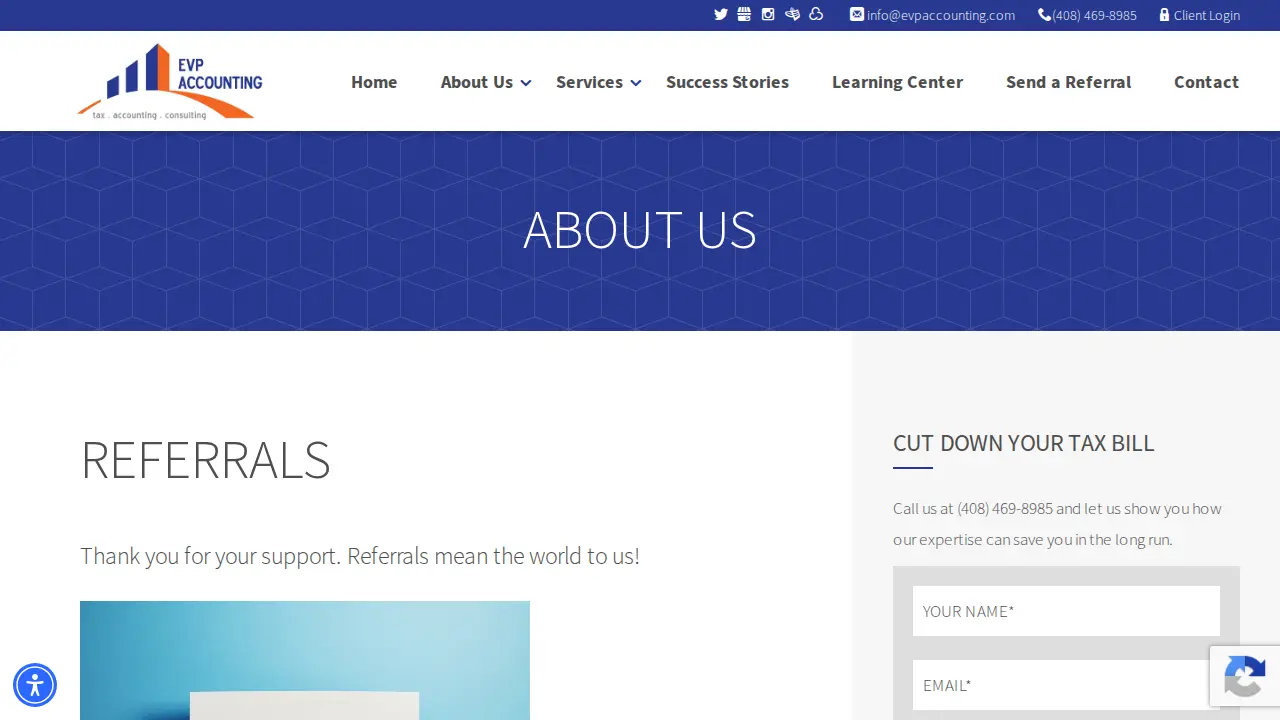Click the (408) 469-8985 top bar phone link
The height and width of the screenshot is (720, 1280).
(x=1094, y=15)
